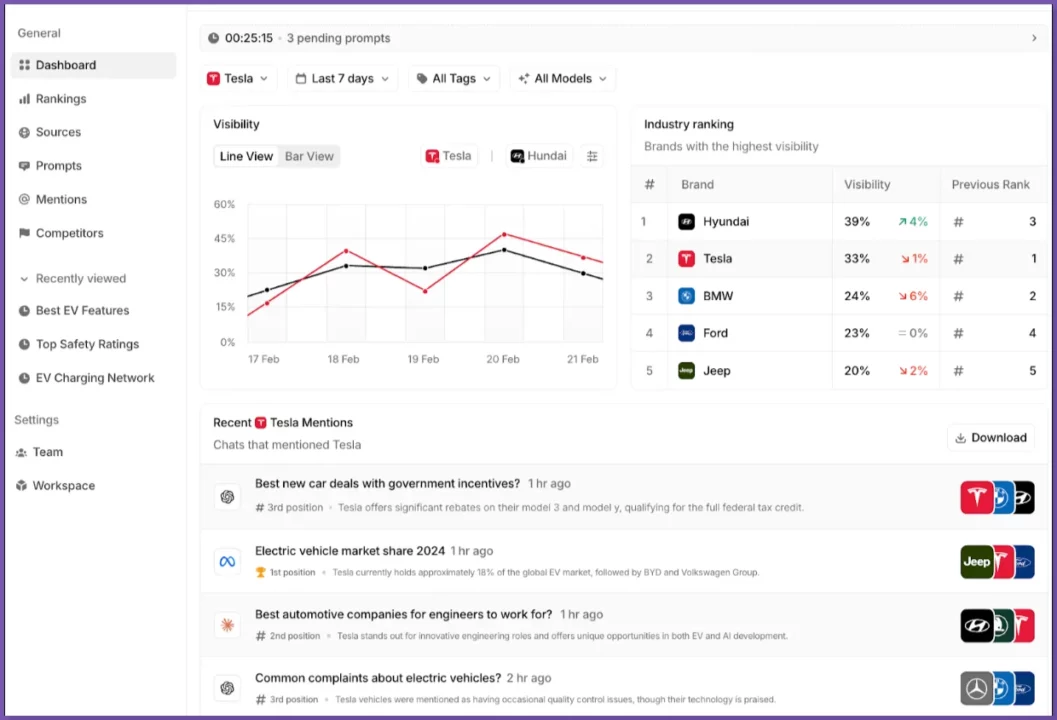This screenshot has height=720, width=1057.
Task: Click the Jeep logo in the ranking table
Action: [686, 371]
